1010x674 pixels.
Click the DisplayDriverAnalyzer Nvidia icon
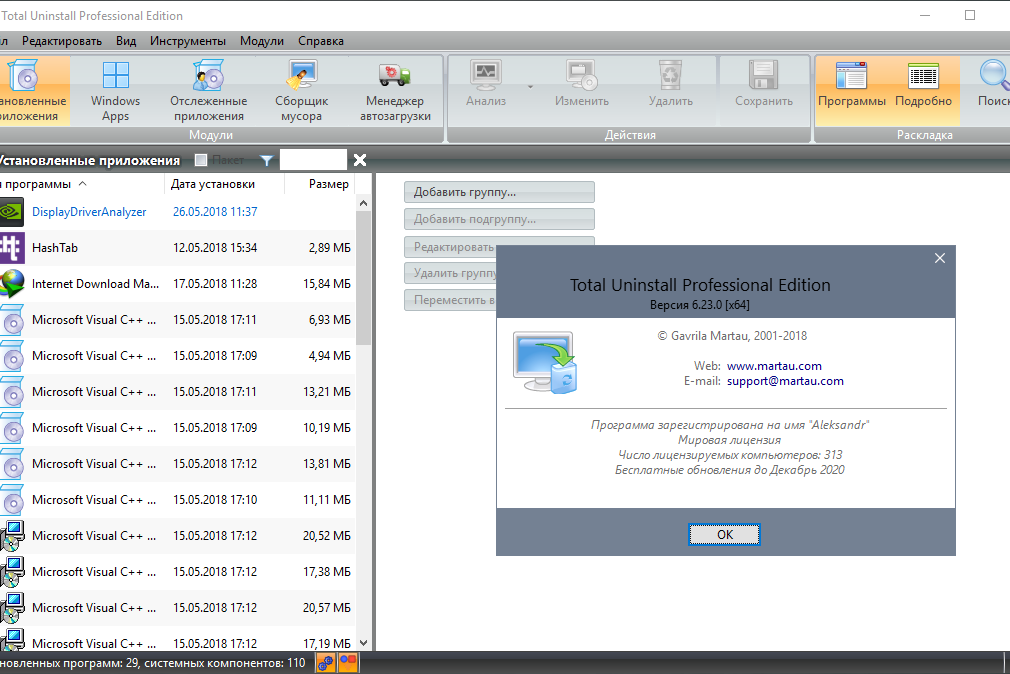pos(12,212)
